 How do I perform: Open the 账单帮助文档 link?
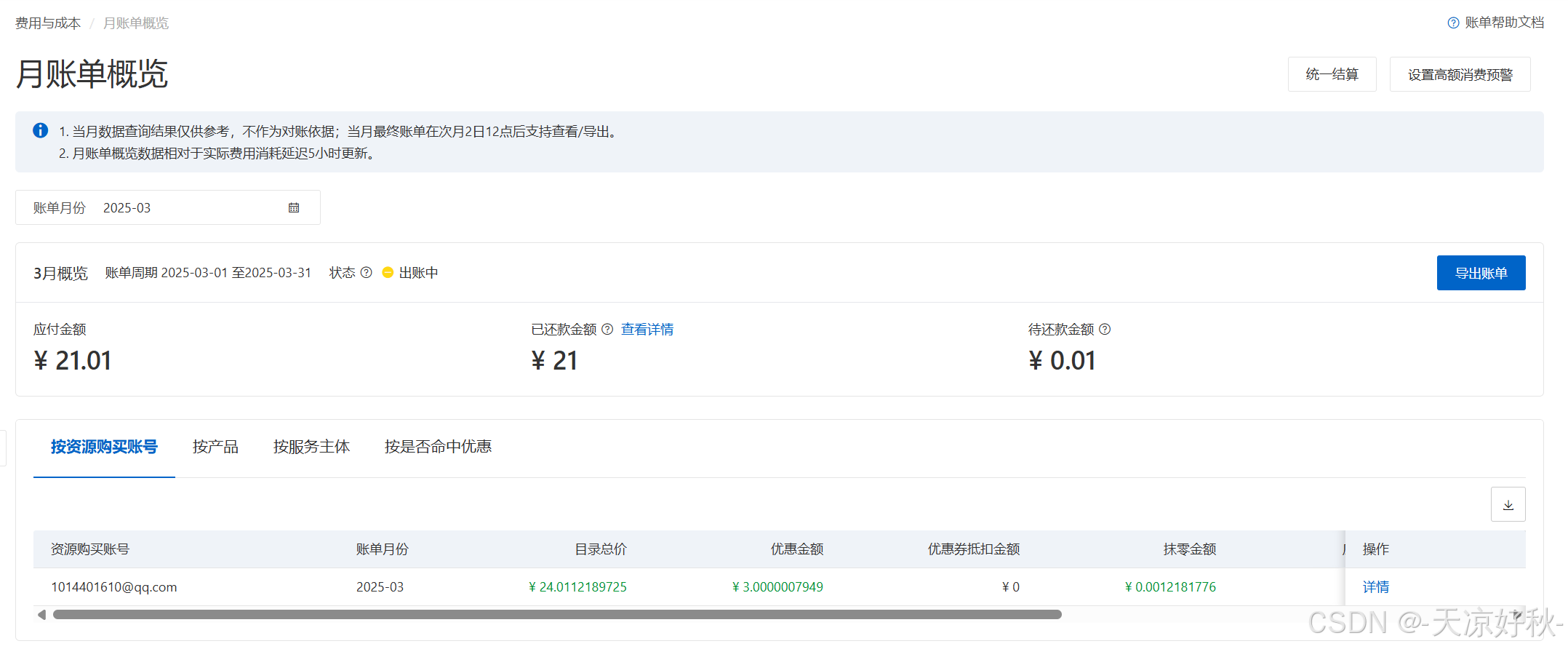point(1504,23)
